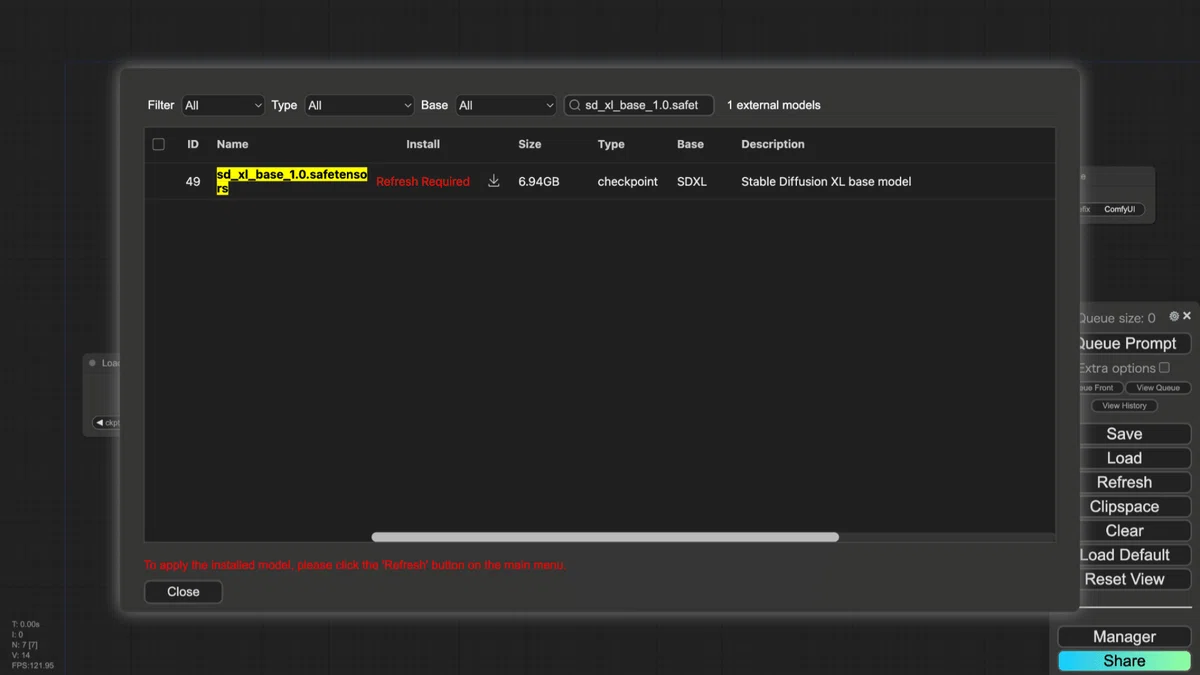The image size is (1200, 675).
Task: Click the 1 external models label
Action: 774,105
